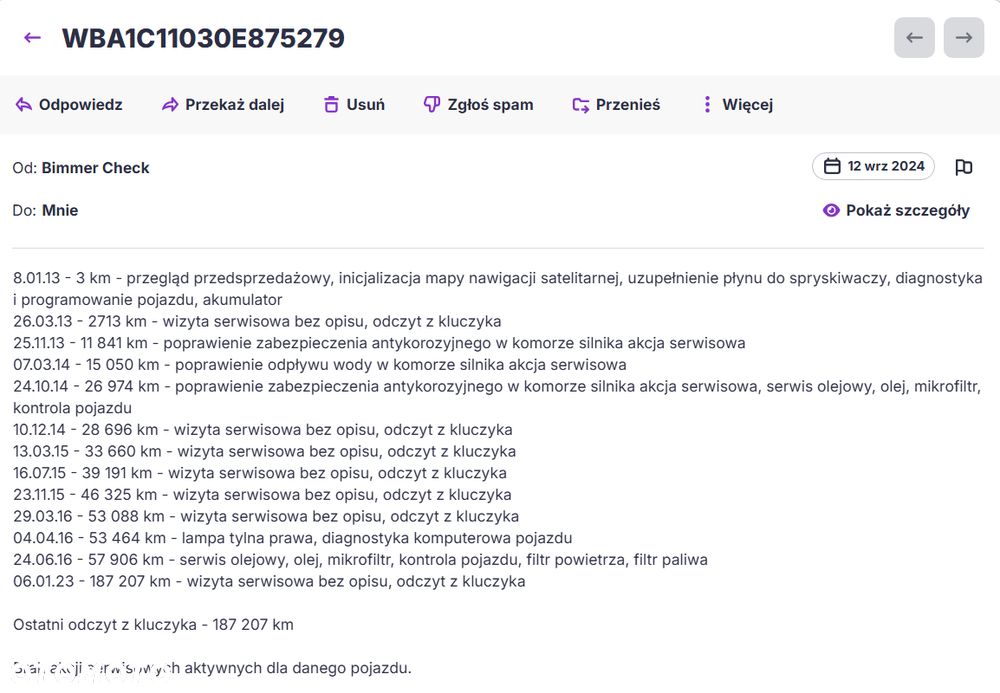Click the calendar icon in date chip
Screen dimensions: 1000x693
coord(832,166)
